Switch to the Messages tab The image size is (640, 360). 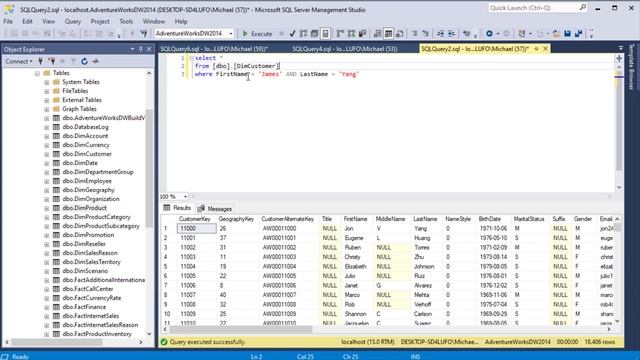pos(215,209)
